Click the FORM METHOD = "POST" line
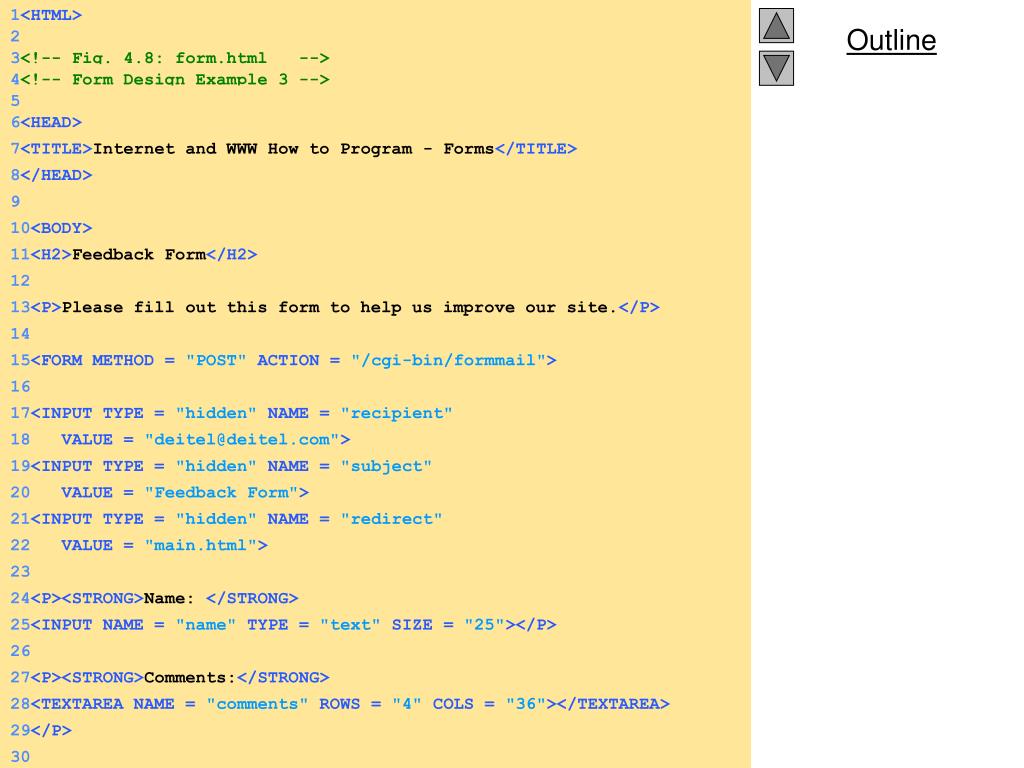The height and width of the screenshot is (768, 1024). coord(293,360)
